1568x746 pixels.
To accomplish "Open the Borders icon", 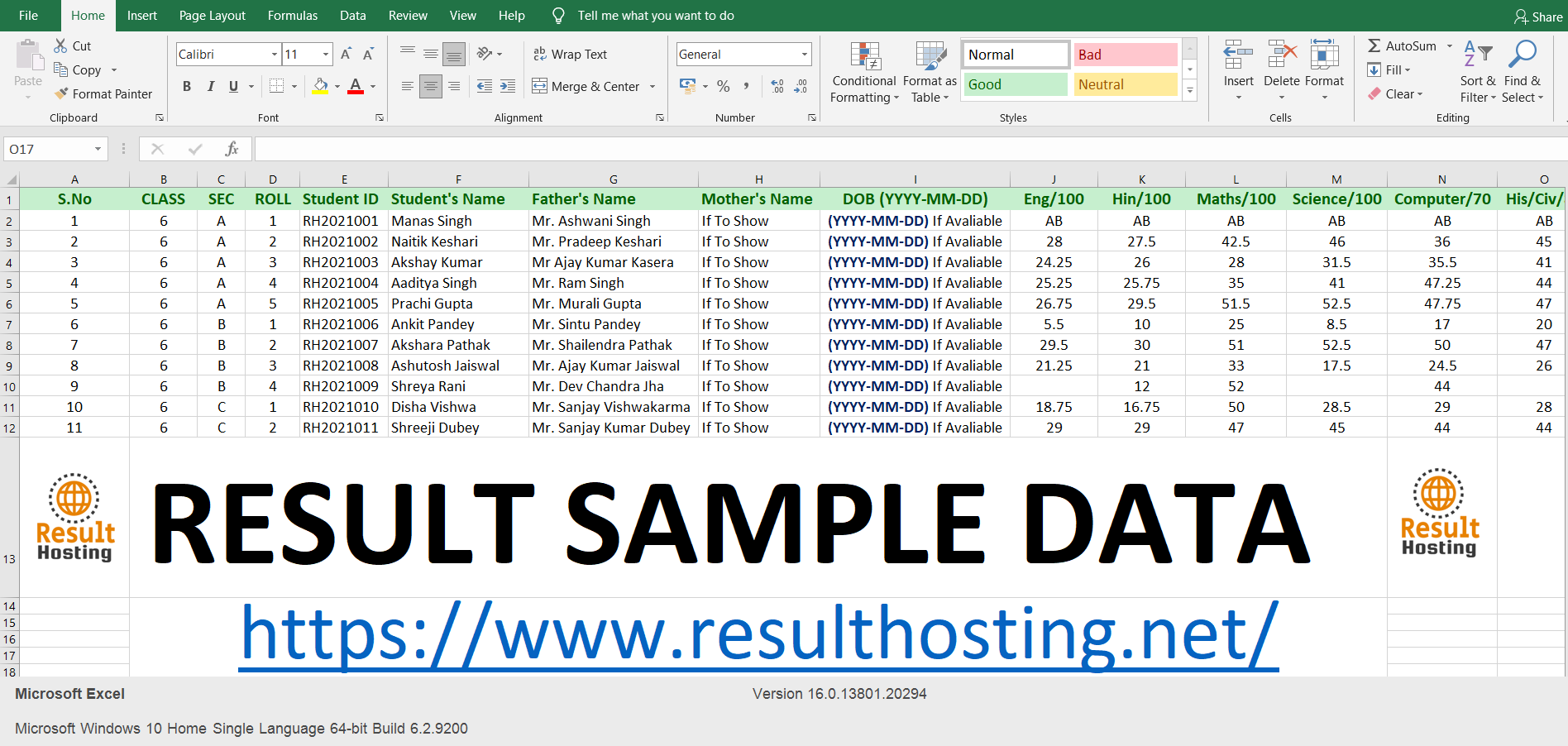I will [x=277, y=86].
